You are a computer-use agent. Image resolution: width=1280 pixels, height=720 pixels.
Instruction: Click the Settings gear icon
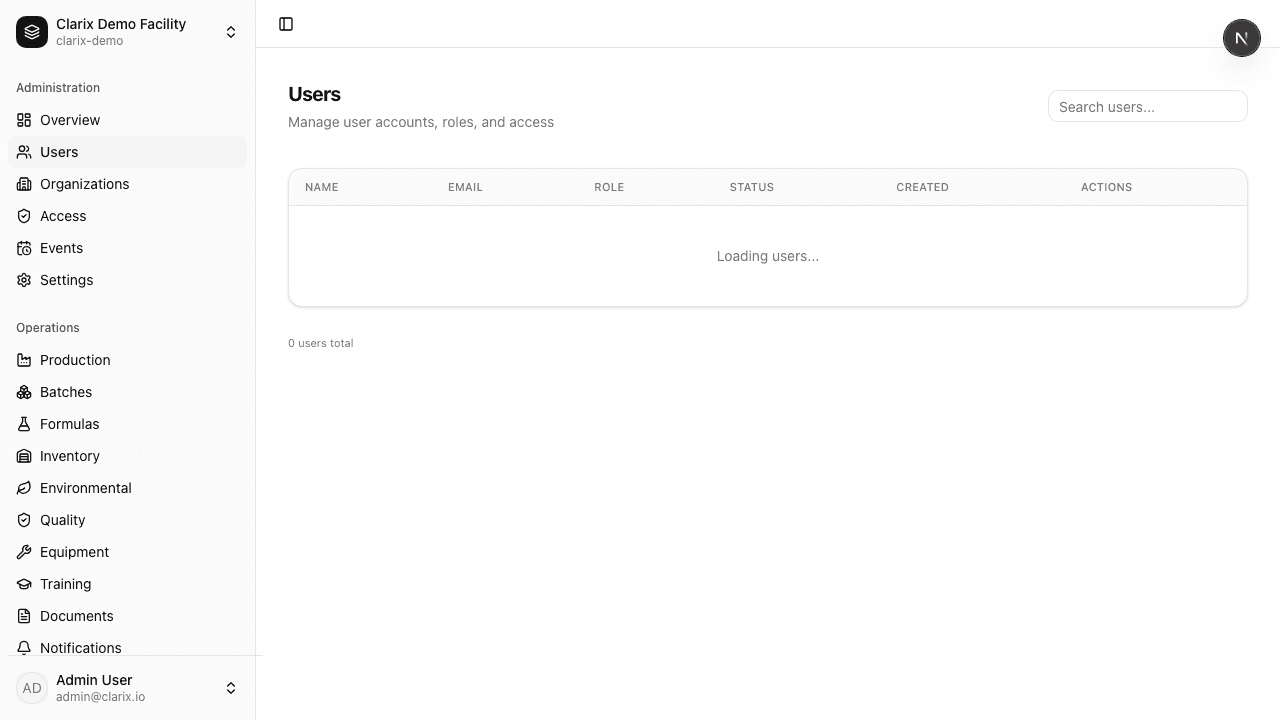tap(24, 280)
